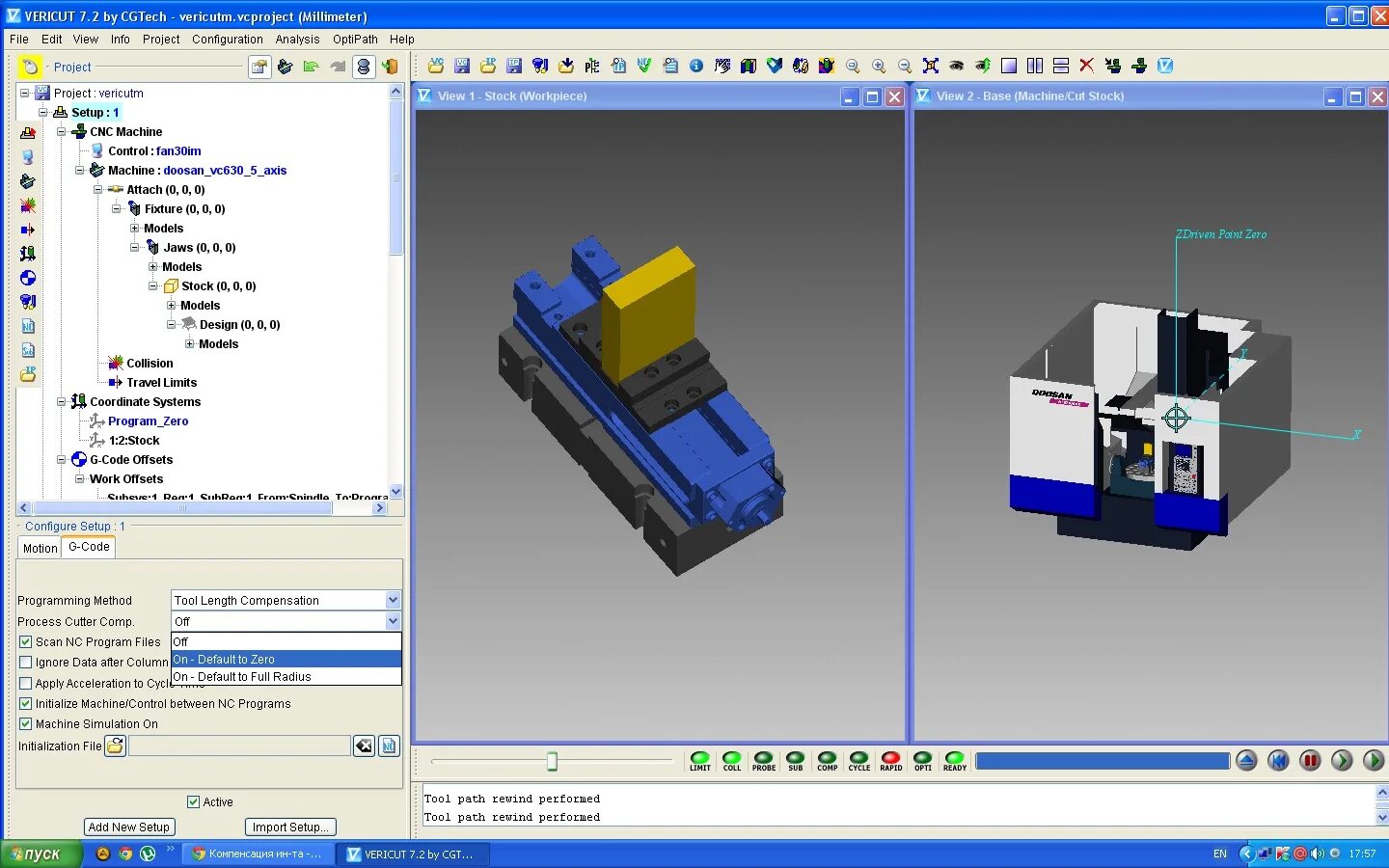Toggle the OPTI status light

[923, 761]
